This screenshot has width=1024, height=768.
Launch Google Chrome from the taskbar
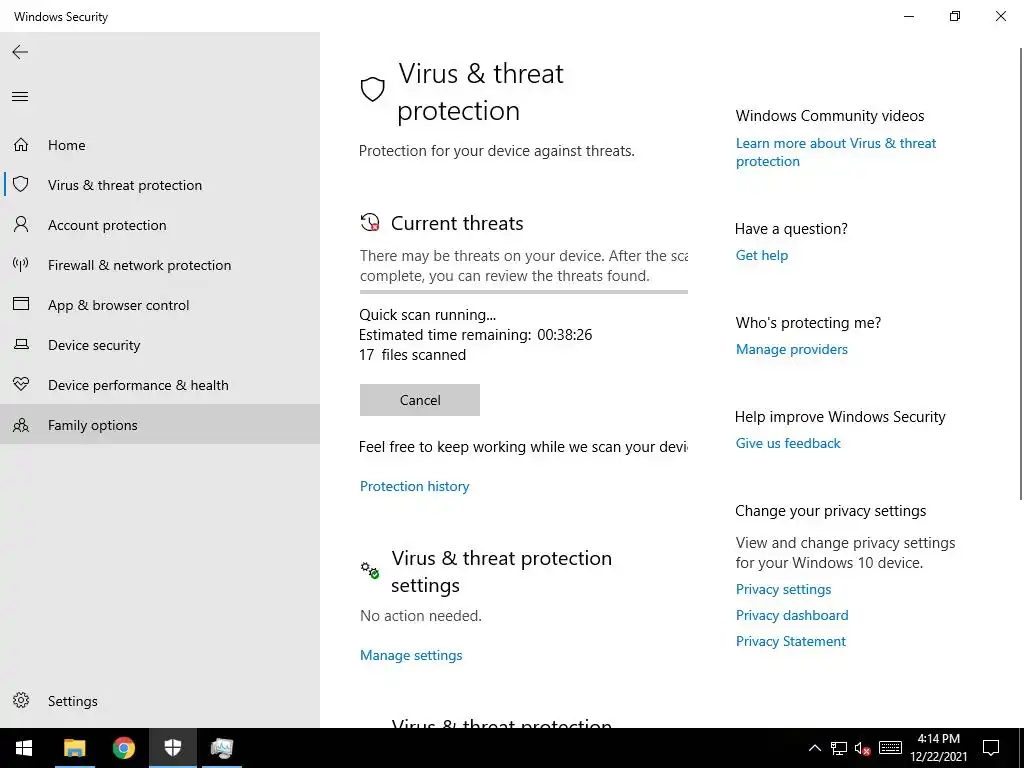123,748
